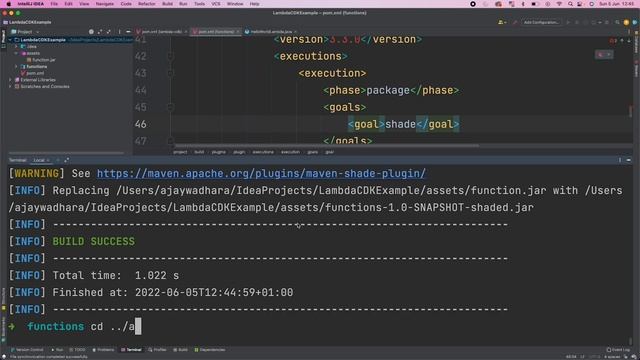Open the maven-shade-plugin URL link

(x=261, y=173)
